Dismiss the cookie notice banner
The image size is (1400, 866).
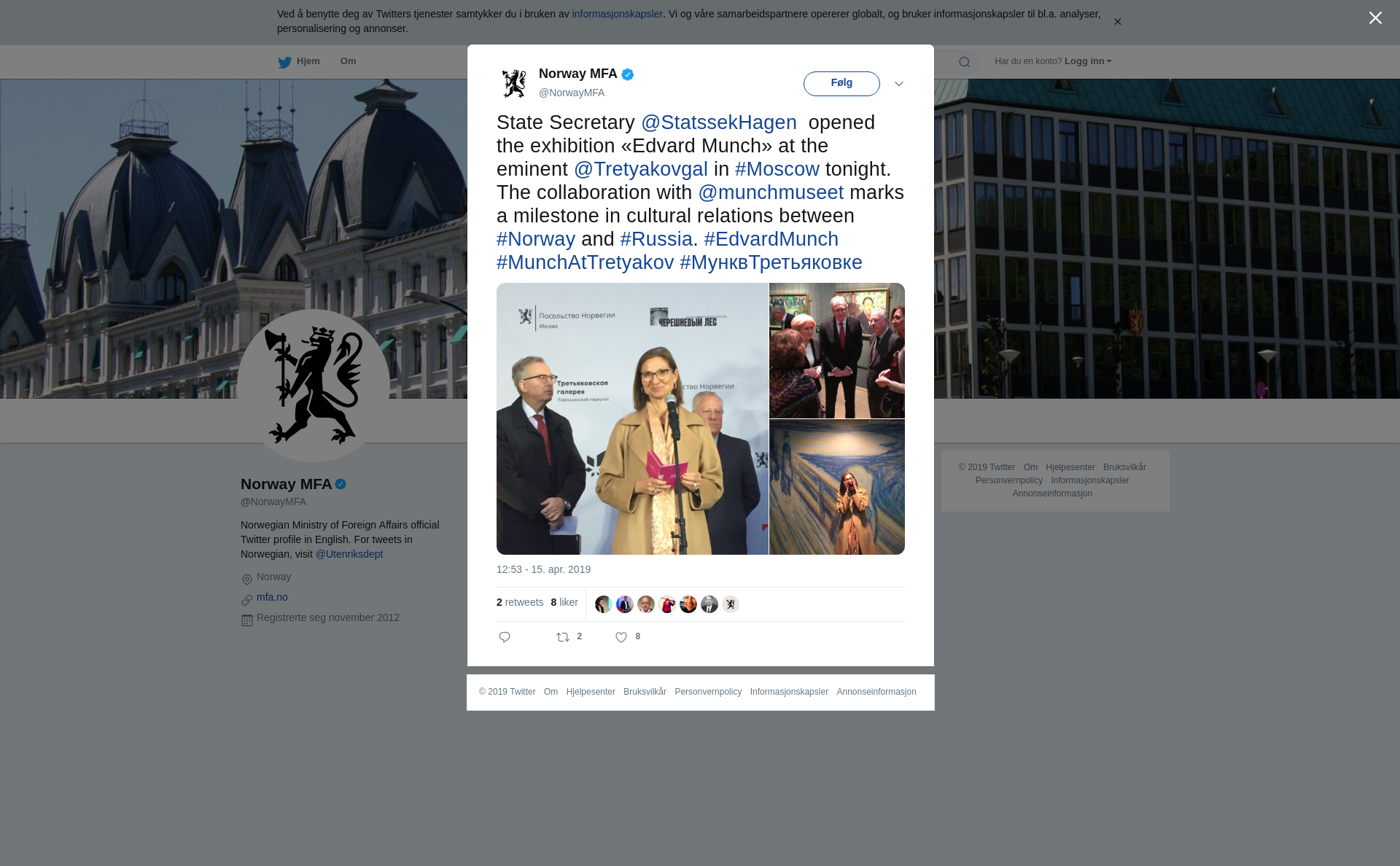point(1117,22)
